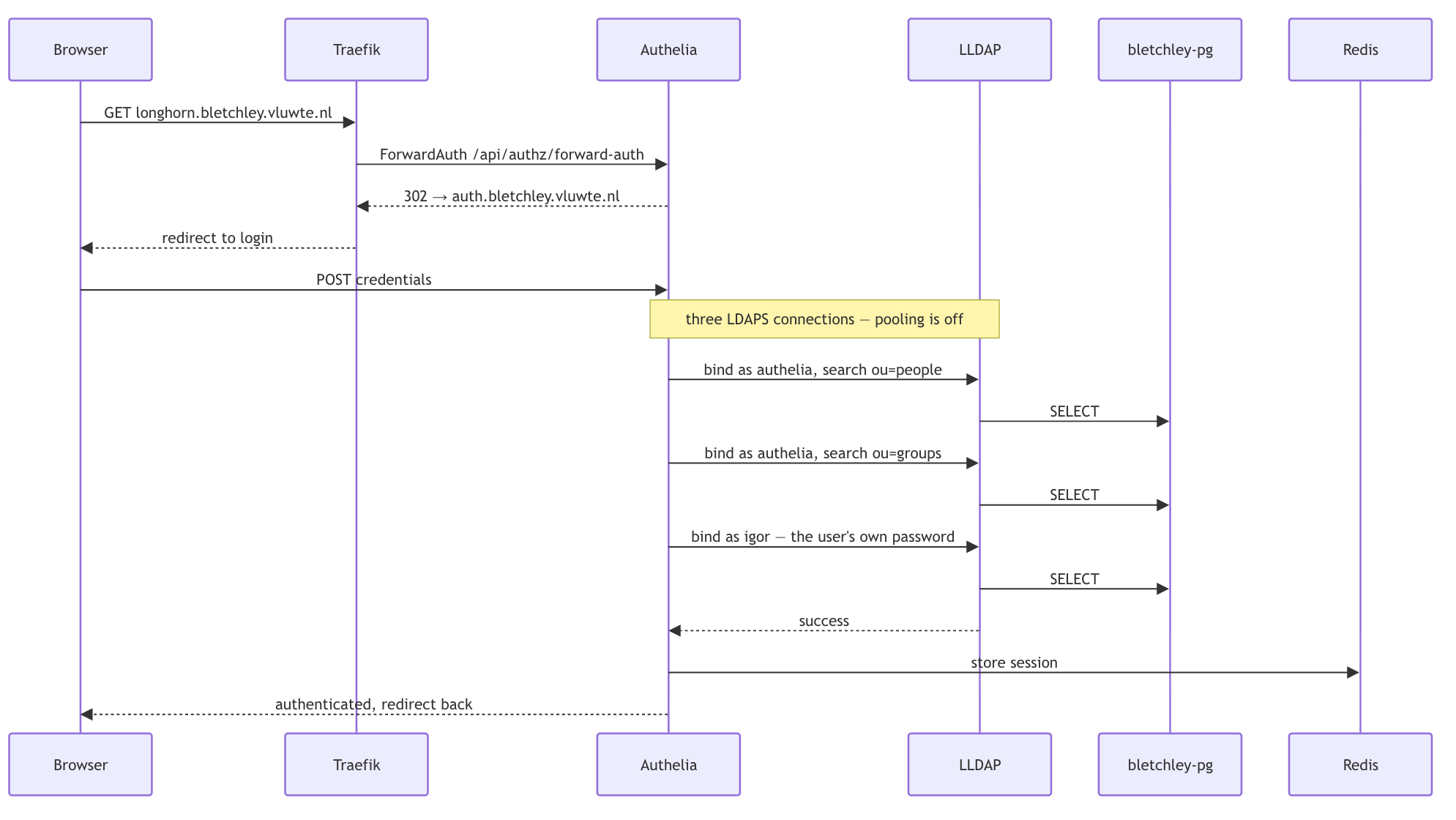Click the bottom Authelia participant box
Screen dimensions: 1456x820
[668, 764]
